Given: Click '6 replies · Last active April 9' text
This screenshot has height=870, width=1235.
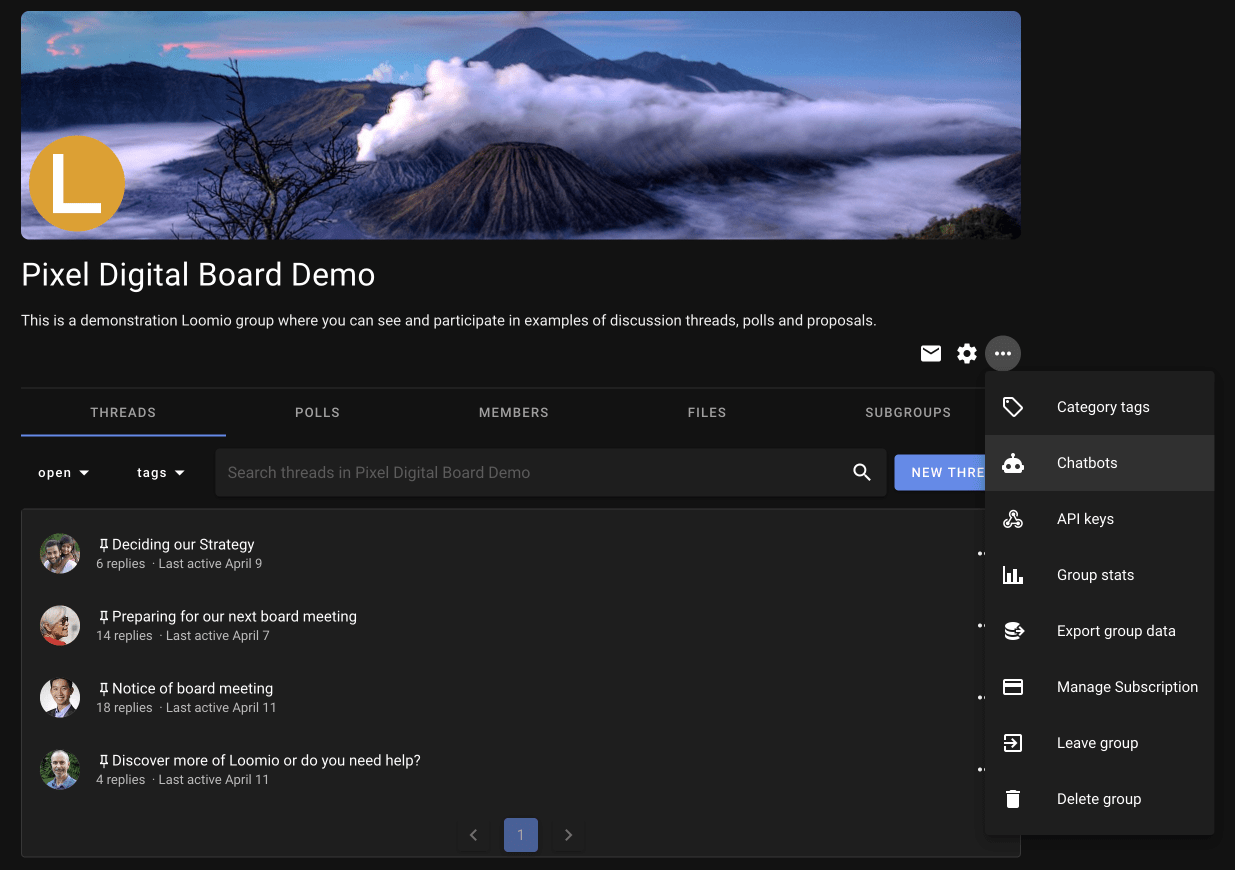Looking at the screenshot, I should [179, 564].
